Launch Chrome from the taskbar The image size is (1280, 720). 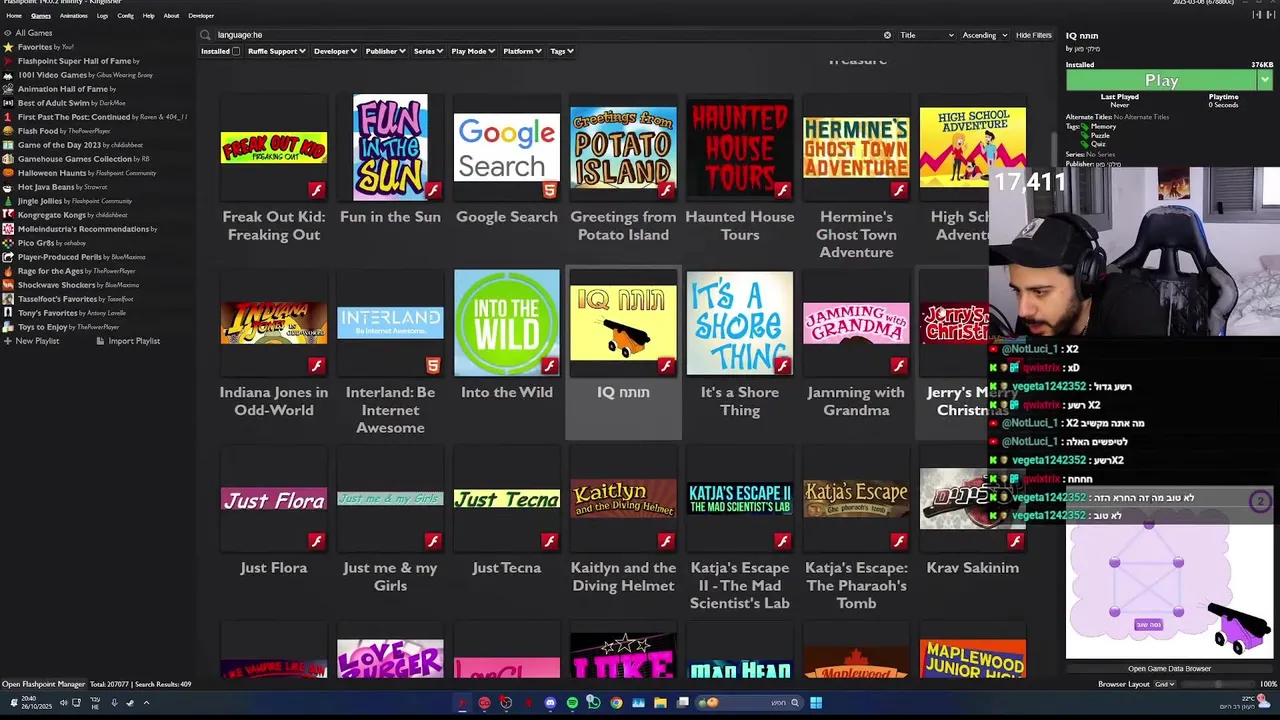[616, 703]
